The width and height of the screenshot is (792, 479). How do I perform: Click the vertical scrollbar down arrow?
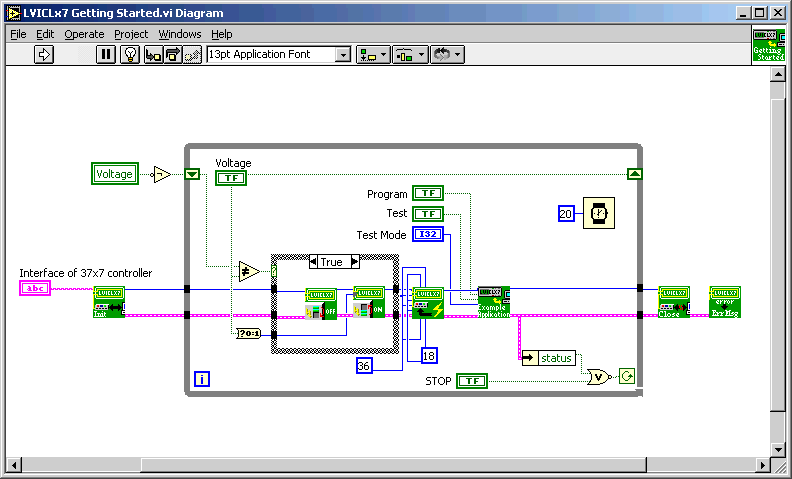coord(778,449)
